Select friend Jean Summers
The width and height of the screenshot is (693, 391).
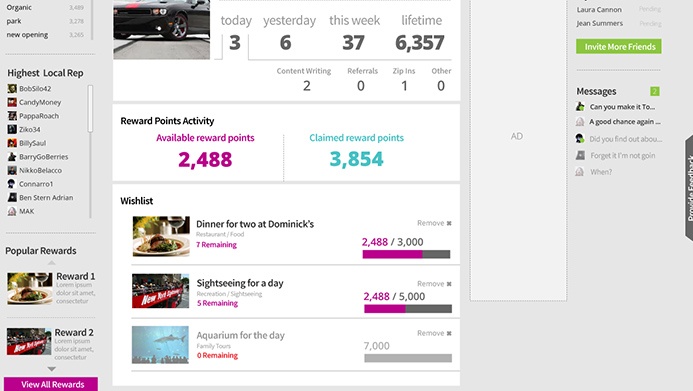[x=599, y=23]
